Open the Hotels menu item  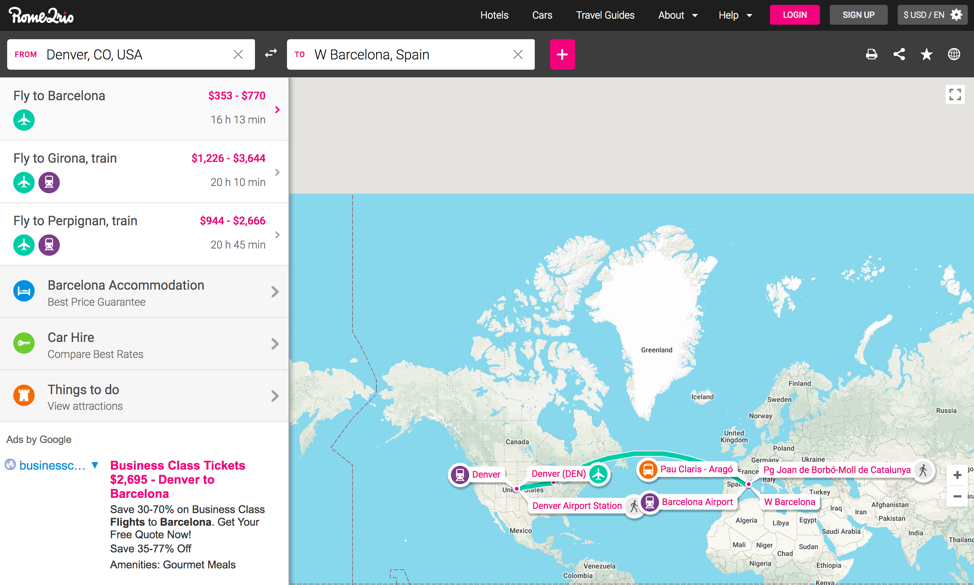click(494, 15)
